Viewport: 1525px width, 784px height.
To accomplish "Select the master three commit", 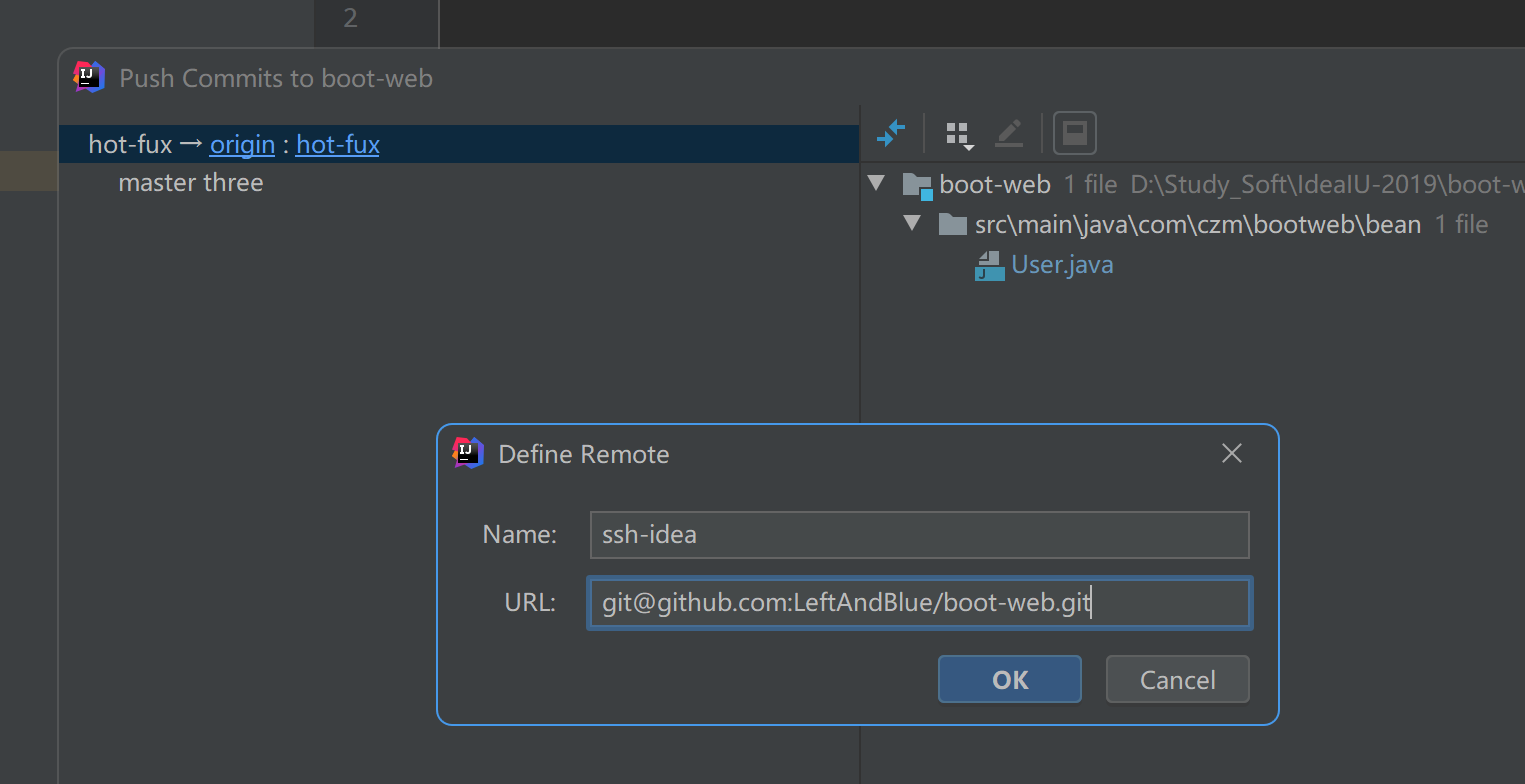I will [191, 183].
